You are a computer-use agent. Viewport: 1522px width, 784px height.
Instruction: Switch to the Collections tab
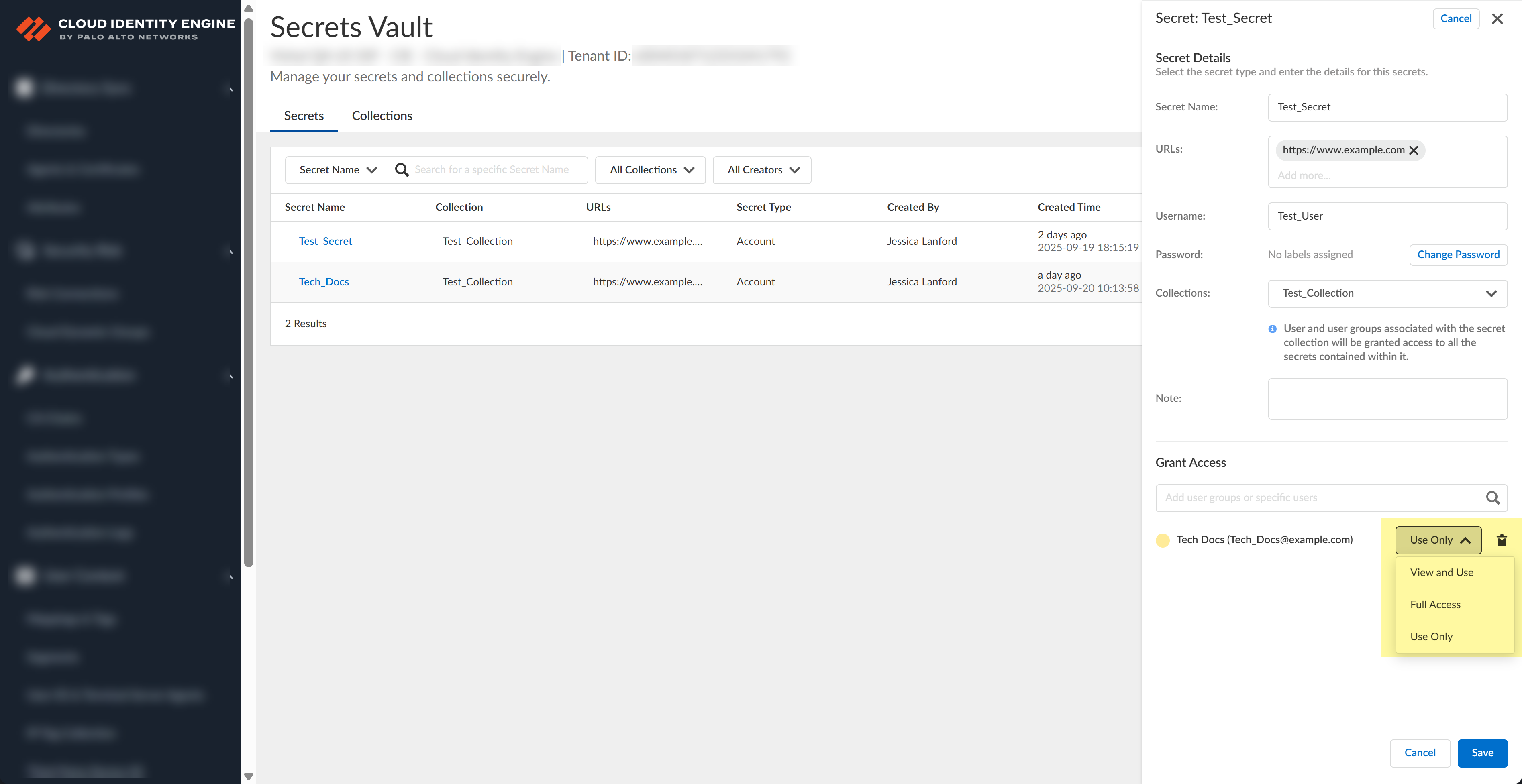[x=382, y=116]
